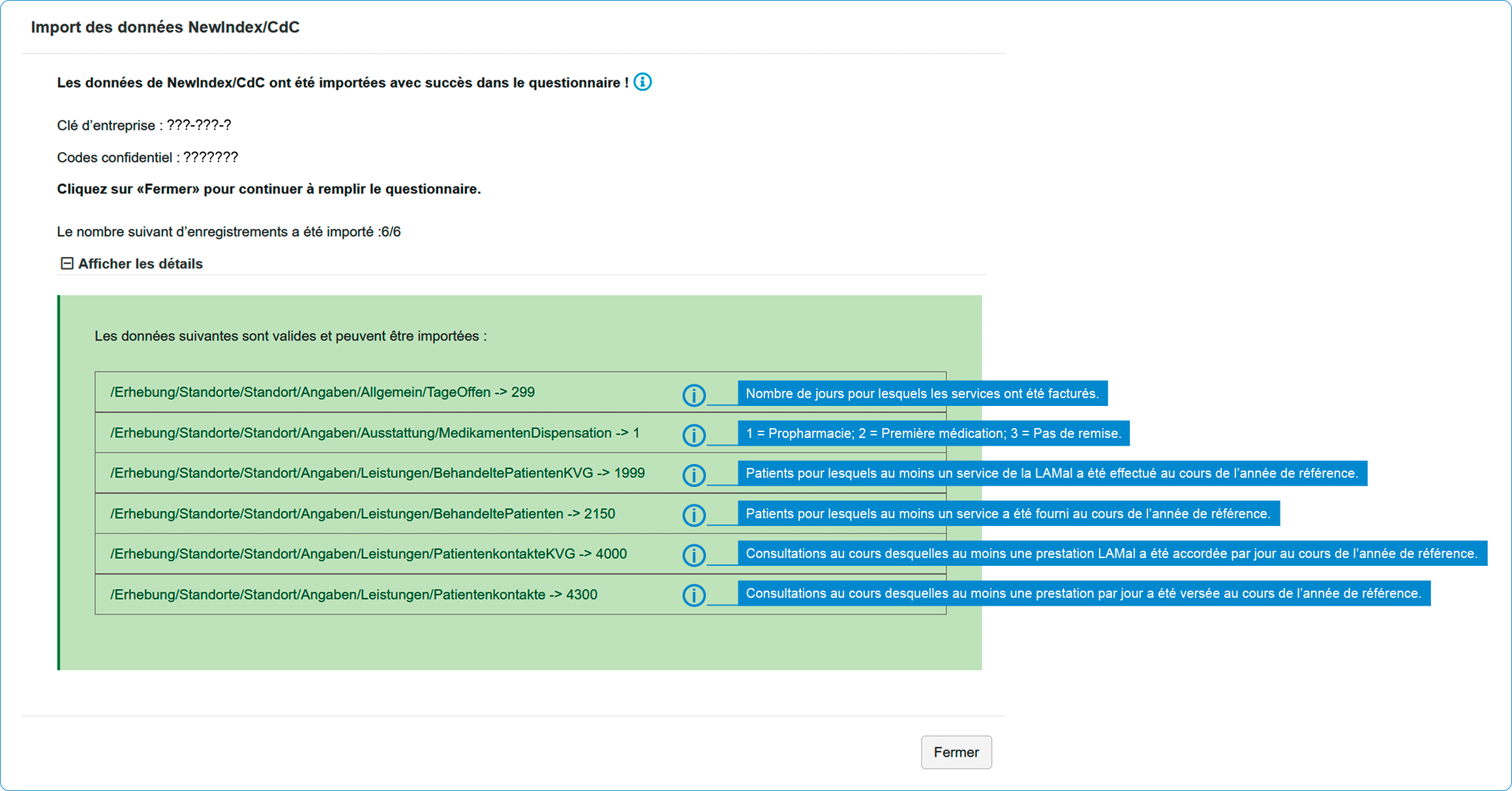The height and width of the screenshot is (791, 1512).
Task: Click 'Import des données NewIndex/CdC' heading
Action: click(x=165, y=27)
